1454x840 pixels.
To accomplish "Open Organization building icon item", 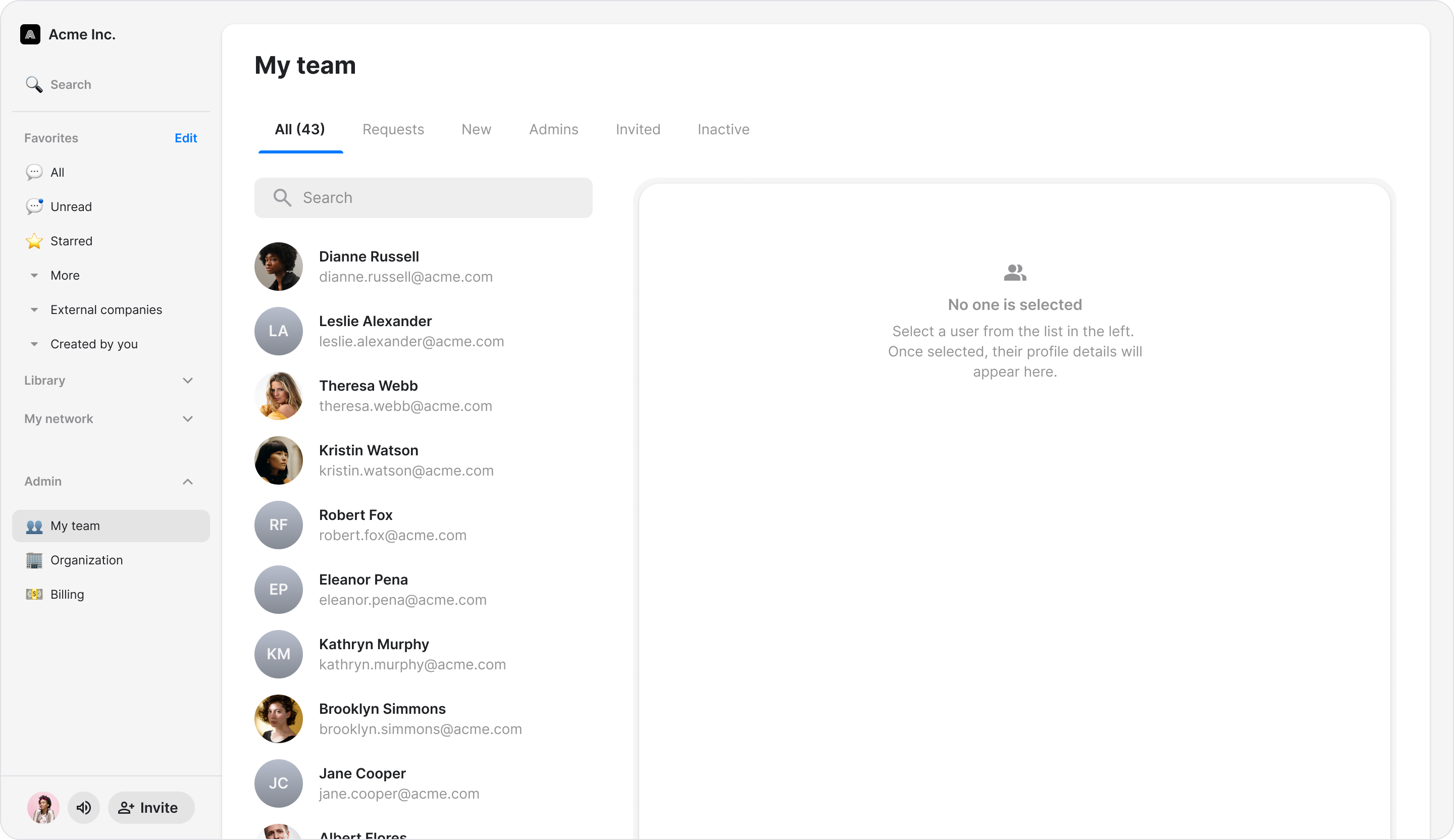I will (34, 560).
